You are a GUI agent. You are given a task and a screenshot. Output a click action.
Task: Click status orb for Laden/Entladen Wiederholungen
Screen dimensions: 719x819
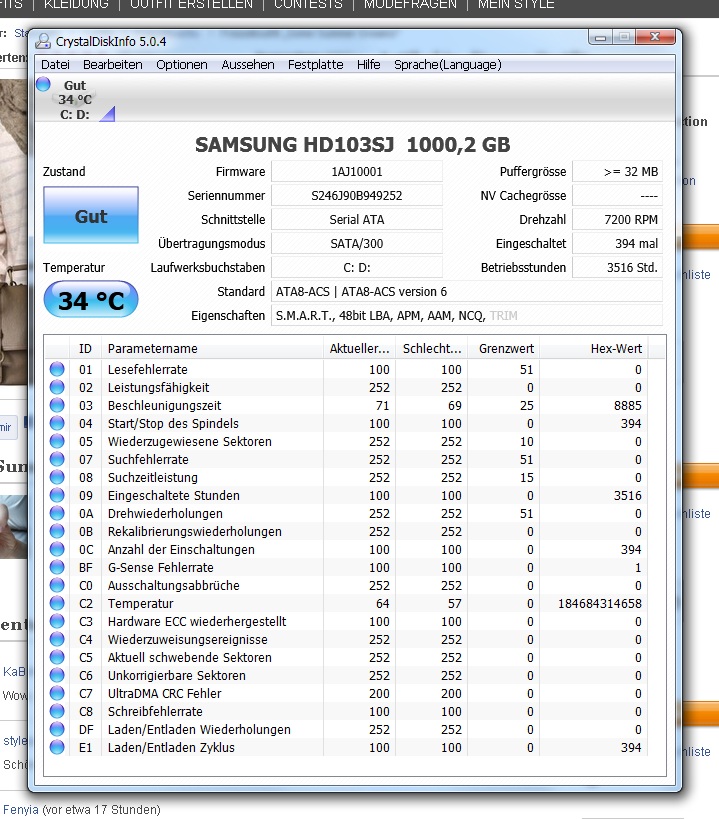tap(57, 730)
